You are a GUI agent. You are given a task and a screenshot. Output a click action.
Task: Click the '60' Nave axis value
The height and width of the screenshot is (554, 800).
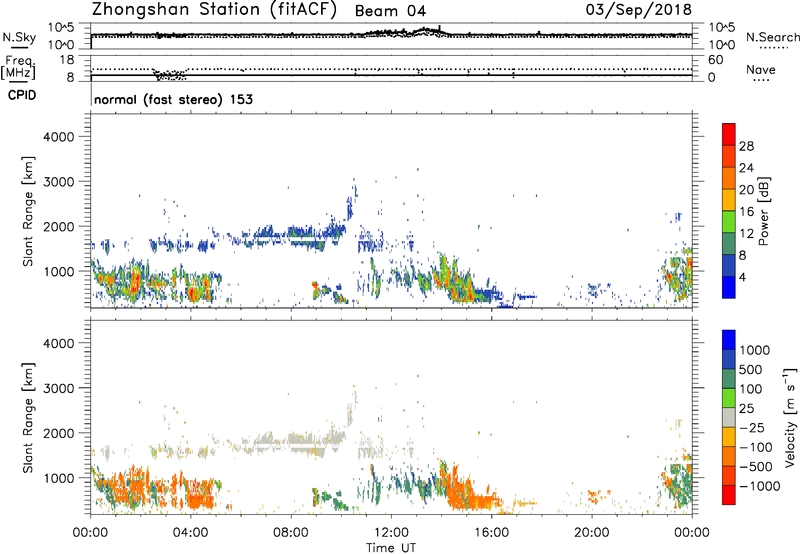click(x=715, y=60)
